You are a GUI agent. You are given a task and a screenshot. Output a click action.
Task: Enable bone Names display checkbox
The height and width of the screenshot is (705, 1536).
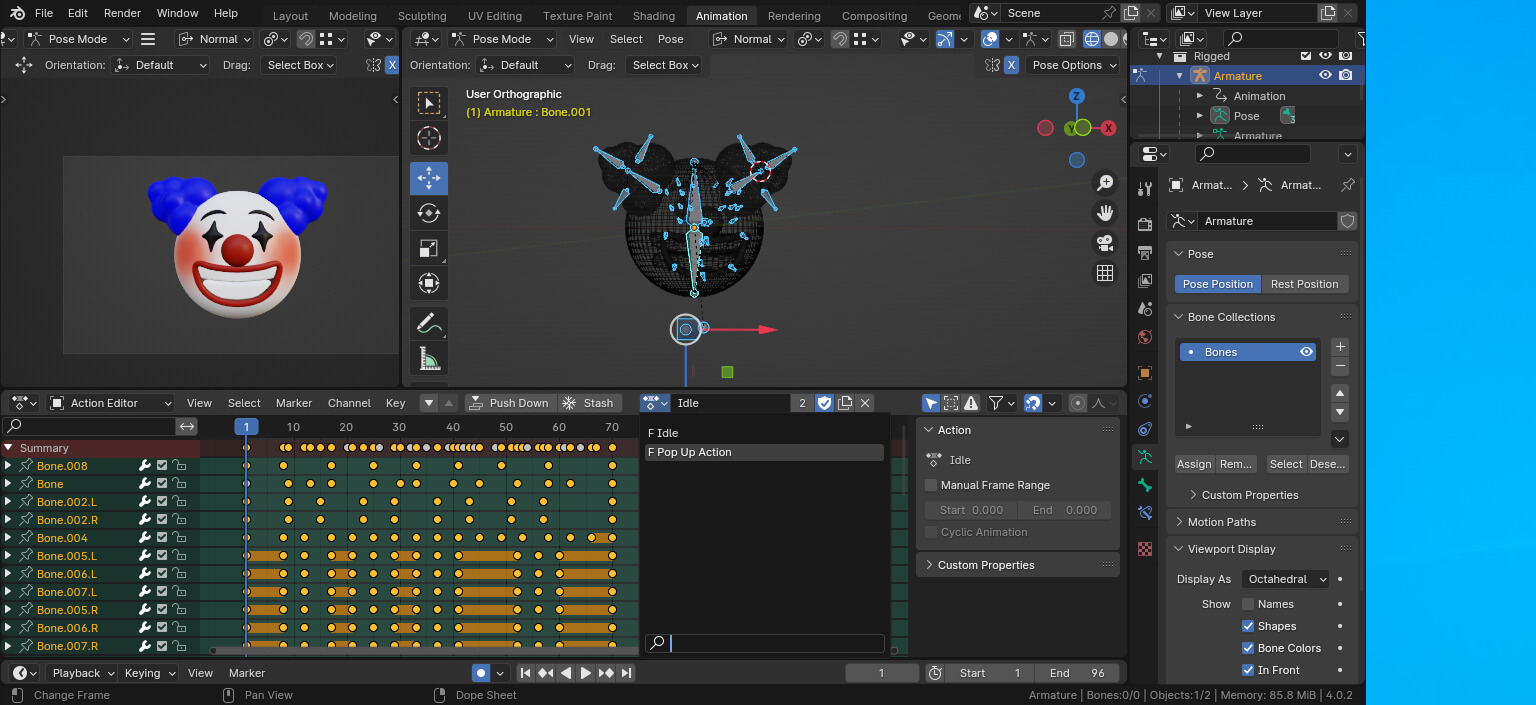pos(1248,604)
